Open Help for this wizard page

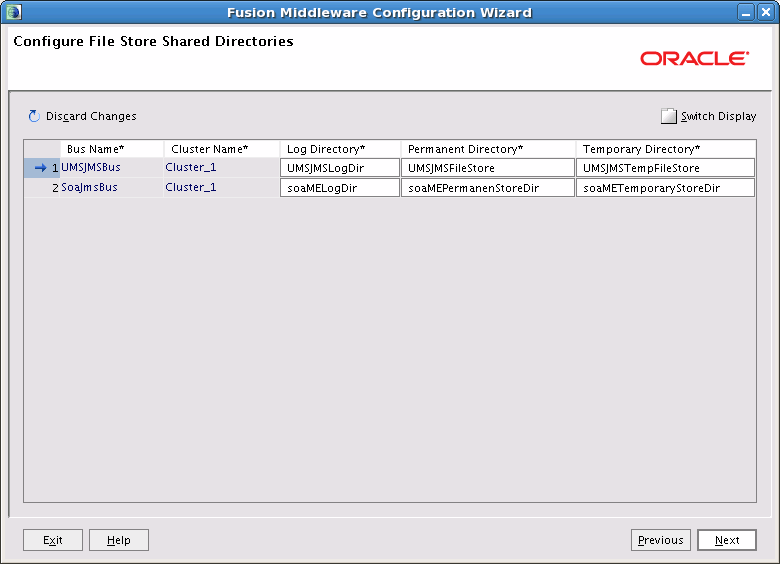coord(119,540)
